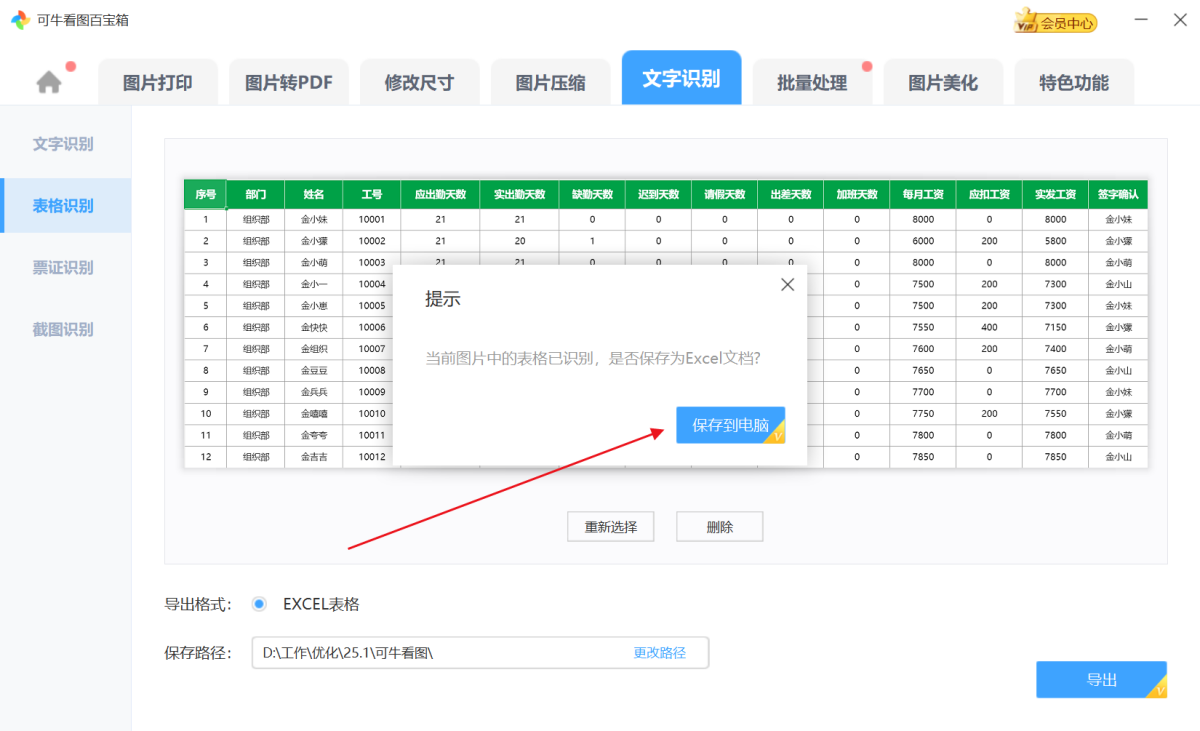Switch to the 图片打印 tab

[158, 83]
